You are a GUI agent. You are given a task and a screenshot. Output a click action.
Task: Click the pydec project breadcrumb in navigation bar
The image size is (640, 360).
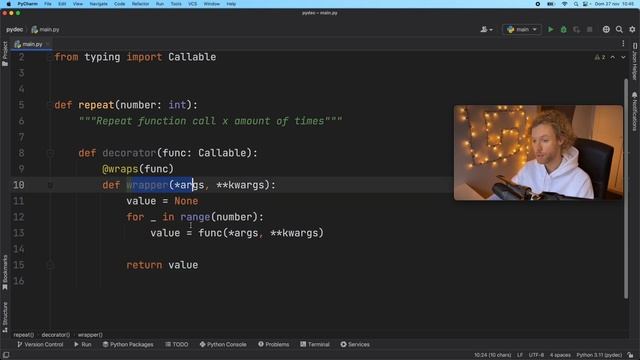click(14, 29)
